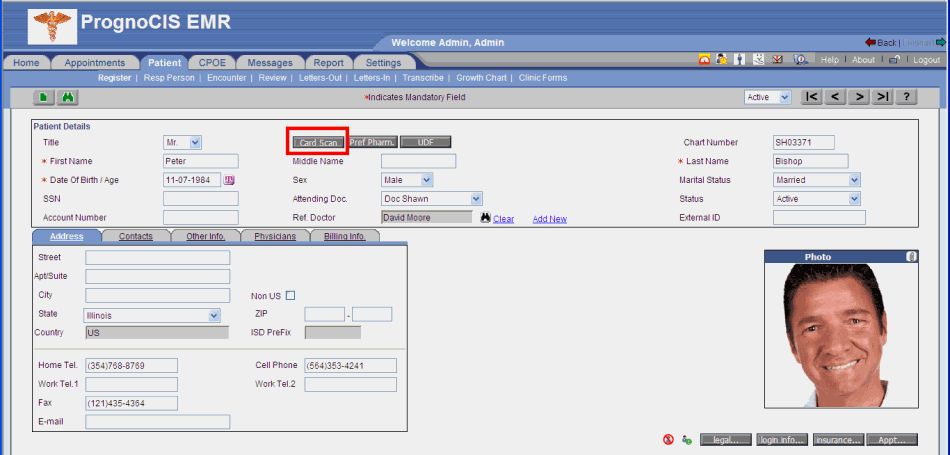Image resolution: width=950 pixels, height=455 pixels.
Task: Click binoculars icon next to Ref. Doctor
Action: click(485, 218)
